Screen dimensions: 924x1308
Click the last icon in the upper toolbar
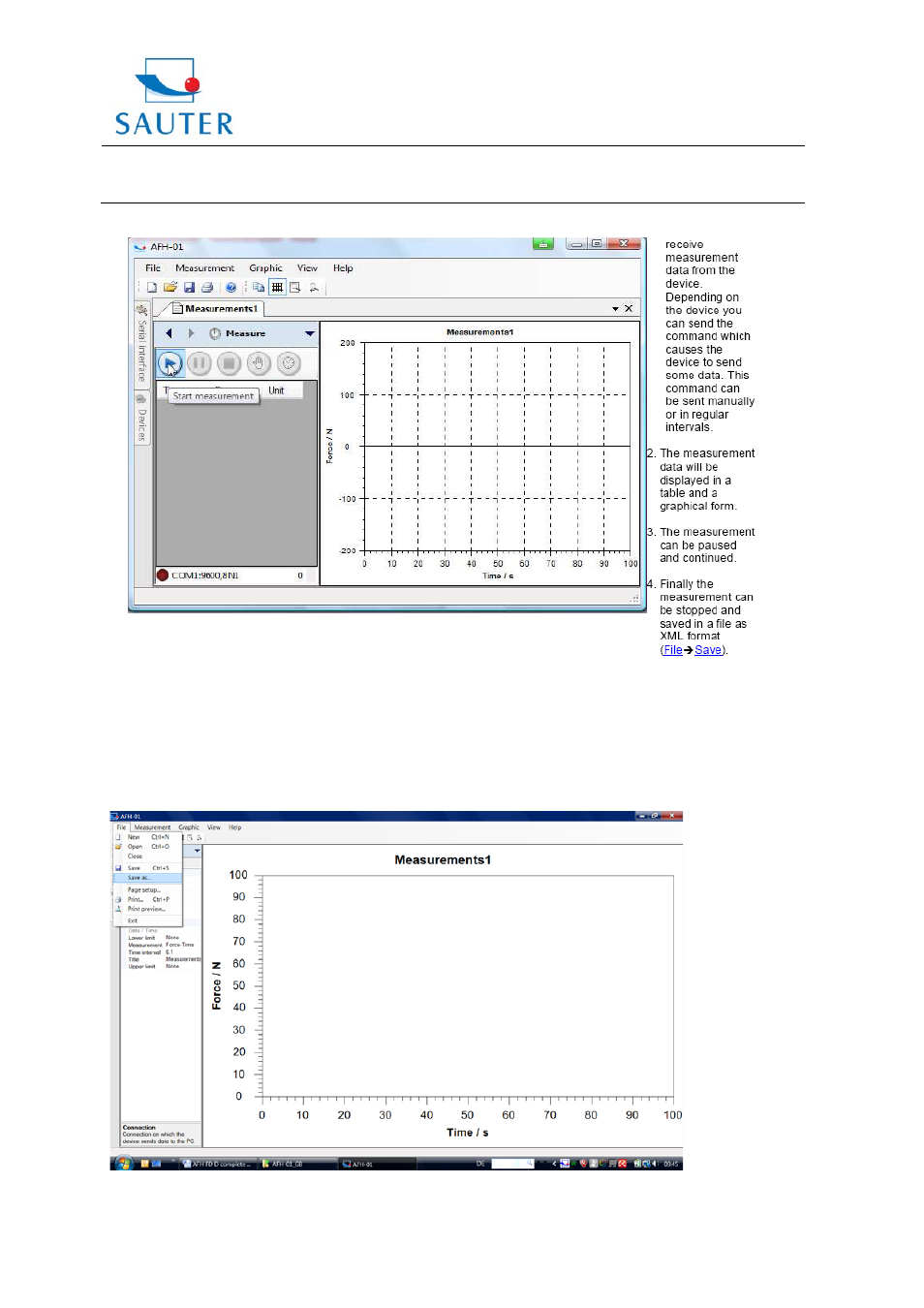coord(314,288)
